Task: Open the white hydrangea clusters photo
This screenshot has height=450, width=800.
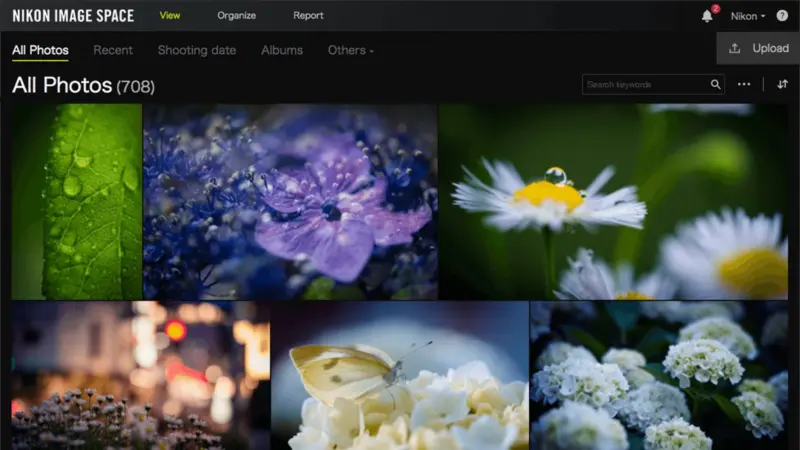Action: (659, 376)
